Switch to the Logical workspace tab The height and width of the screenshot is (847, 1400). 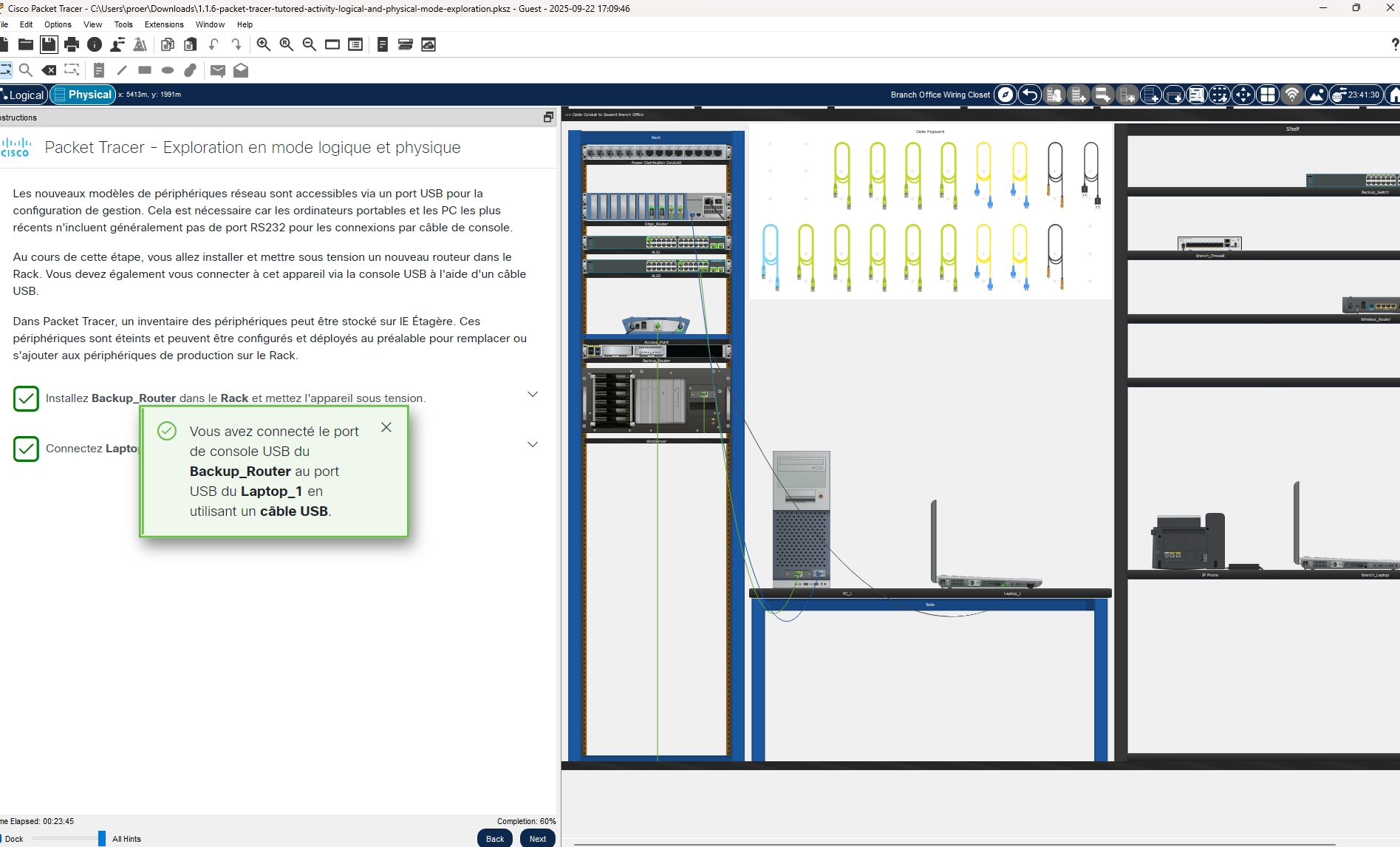point(24,95)
